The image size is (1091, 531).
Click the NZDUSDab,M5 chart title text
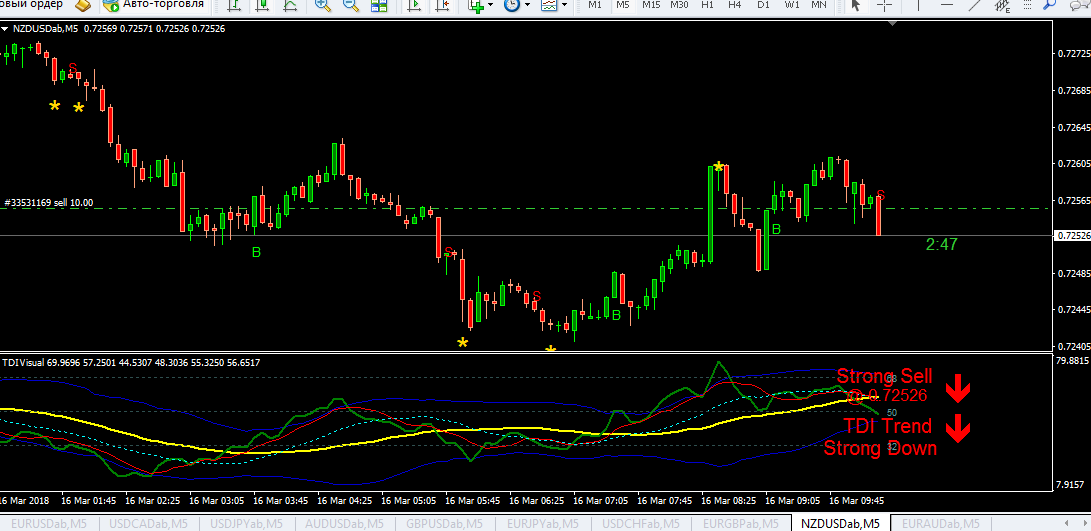[x=46, y=29]
